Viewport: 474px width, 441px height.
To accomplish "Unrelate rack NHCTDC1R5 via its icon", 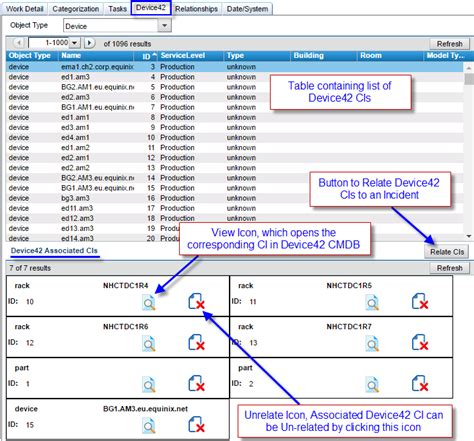I will click(x=420, y=301).
